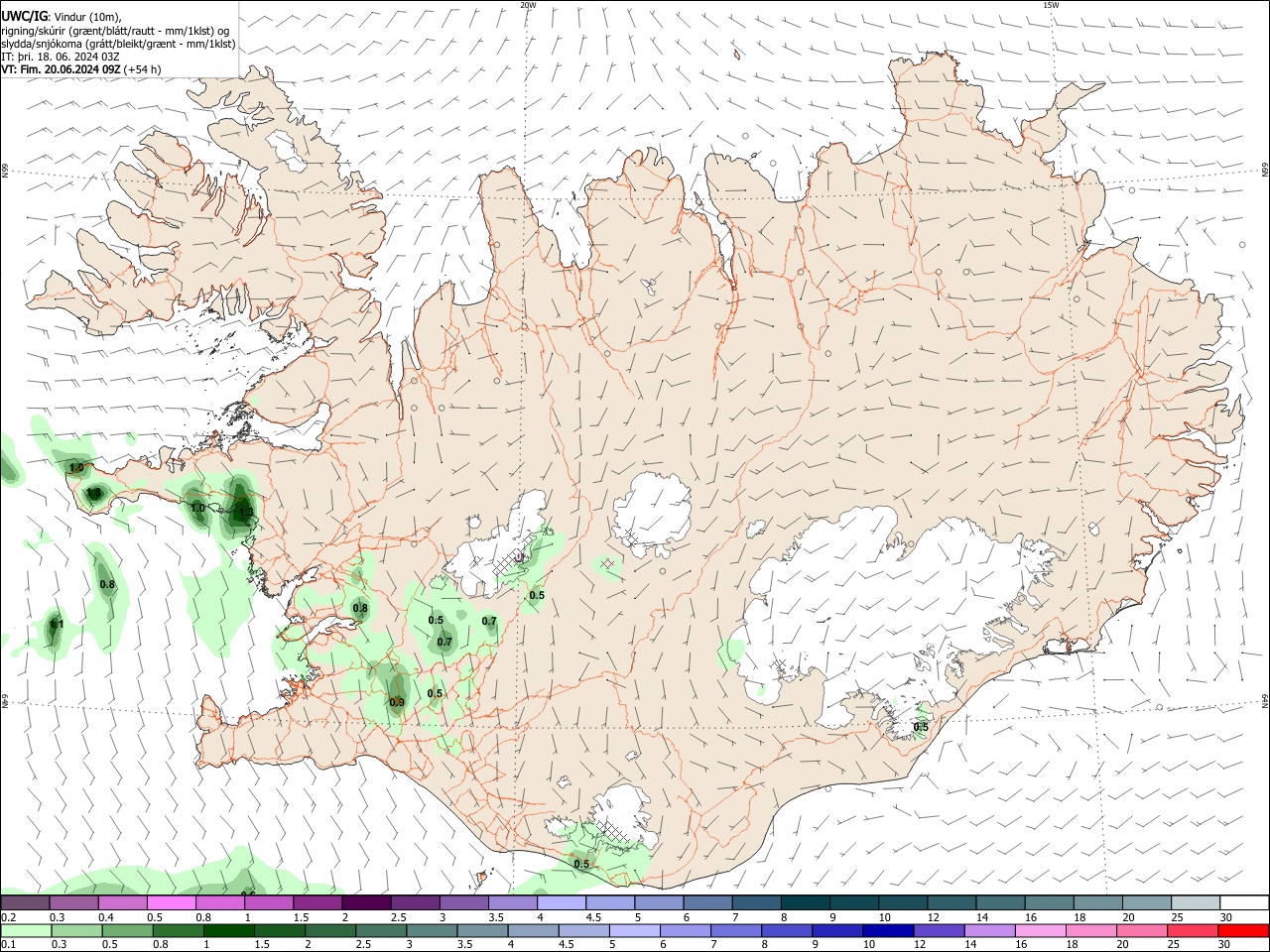1270x952 pixels.
Task: Pick the palest green 0.1 rain swatch
Action: pos(27,931)
